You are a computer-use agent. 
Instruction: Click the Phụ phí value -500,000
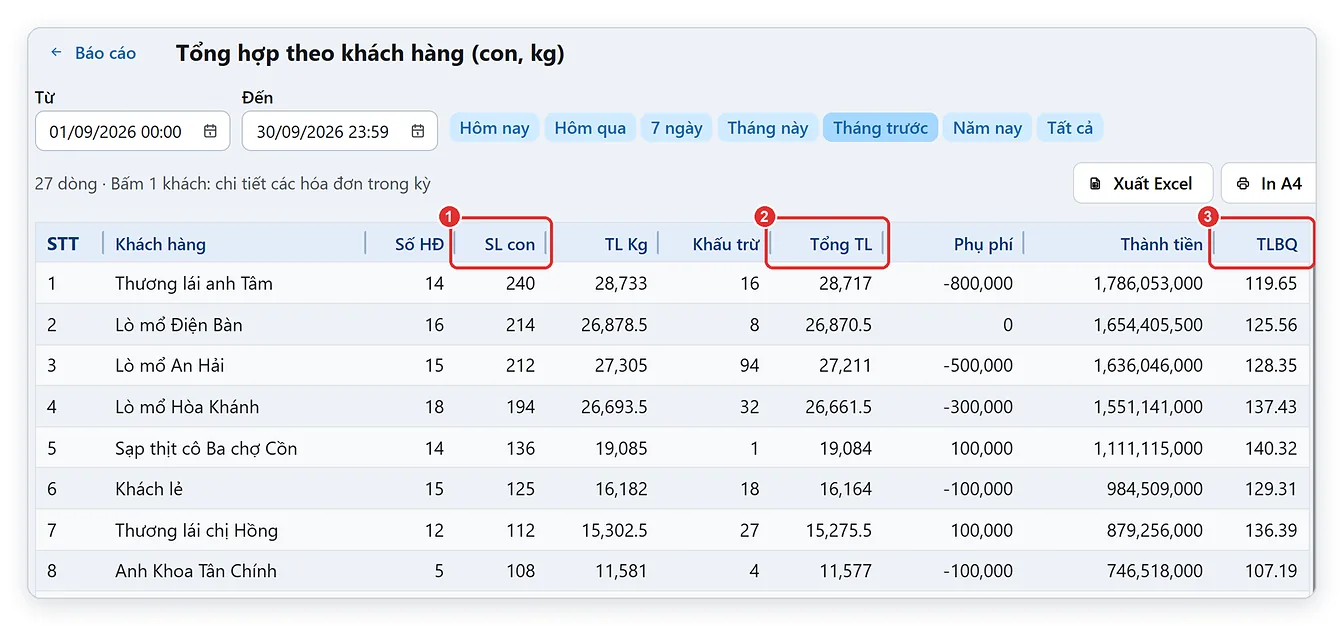click(978, 366)
